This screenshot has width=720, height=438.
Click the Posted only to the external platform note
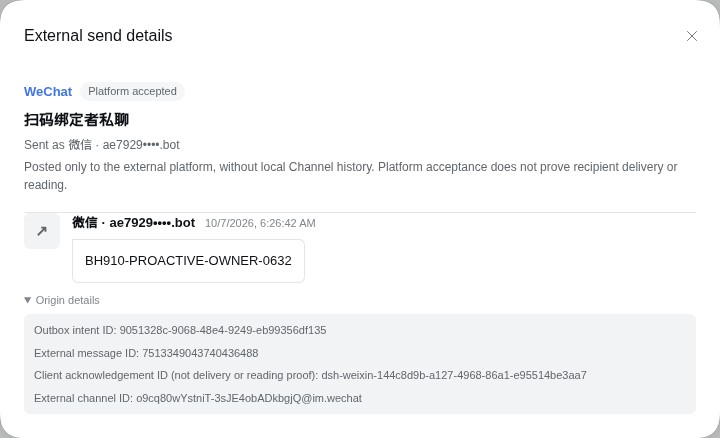[x=351, y=176]
